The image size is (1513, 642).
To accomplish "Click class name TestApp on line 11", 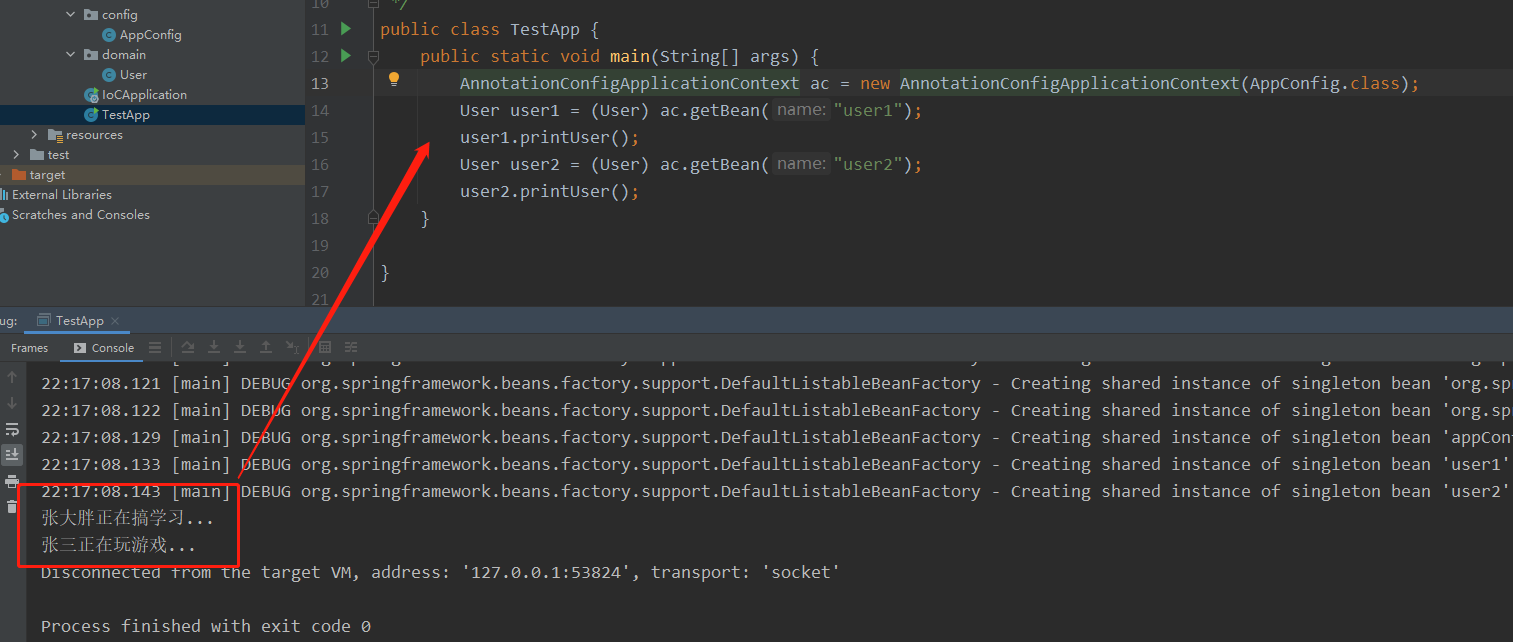I will tap(545, 29).
